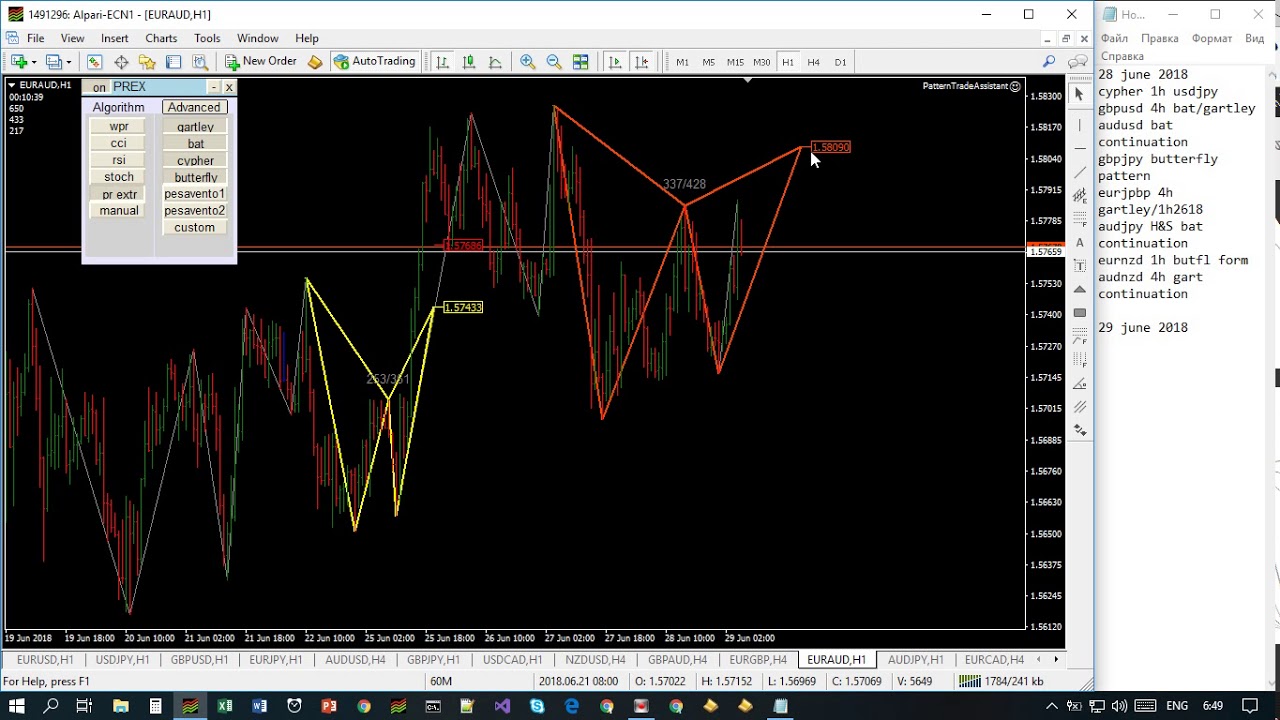Screen dimensions: 1280x720
Task: Toggle the Data Window crosshair icon
Action: (121, 62)
